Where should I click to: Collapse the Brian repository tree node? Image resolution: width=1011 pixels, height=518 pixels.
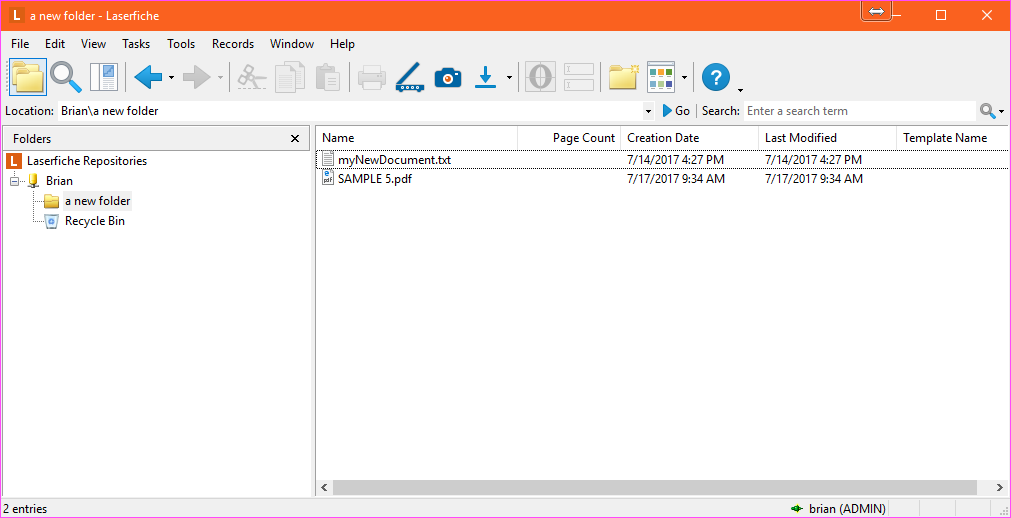[15, 181]
